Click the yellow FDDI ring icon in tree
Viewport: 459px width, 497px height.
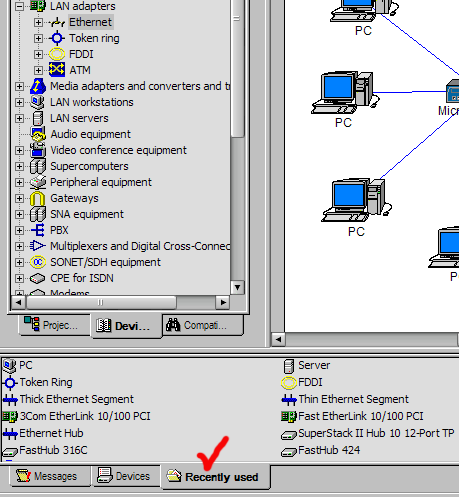point(57,54)
